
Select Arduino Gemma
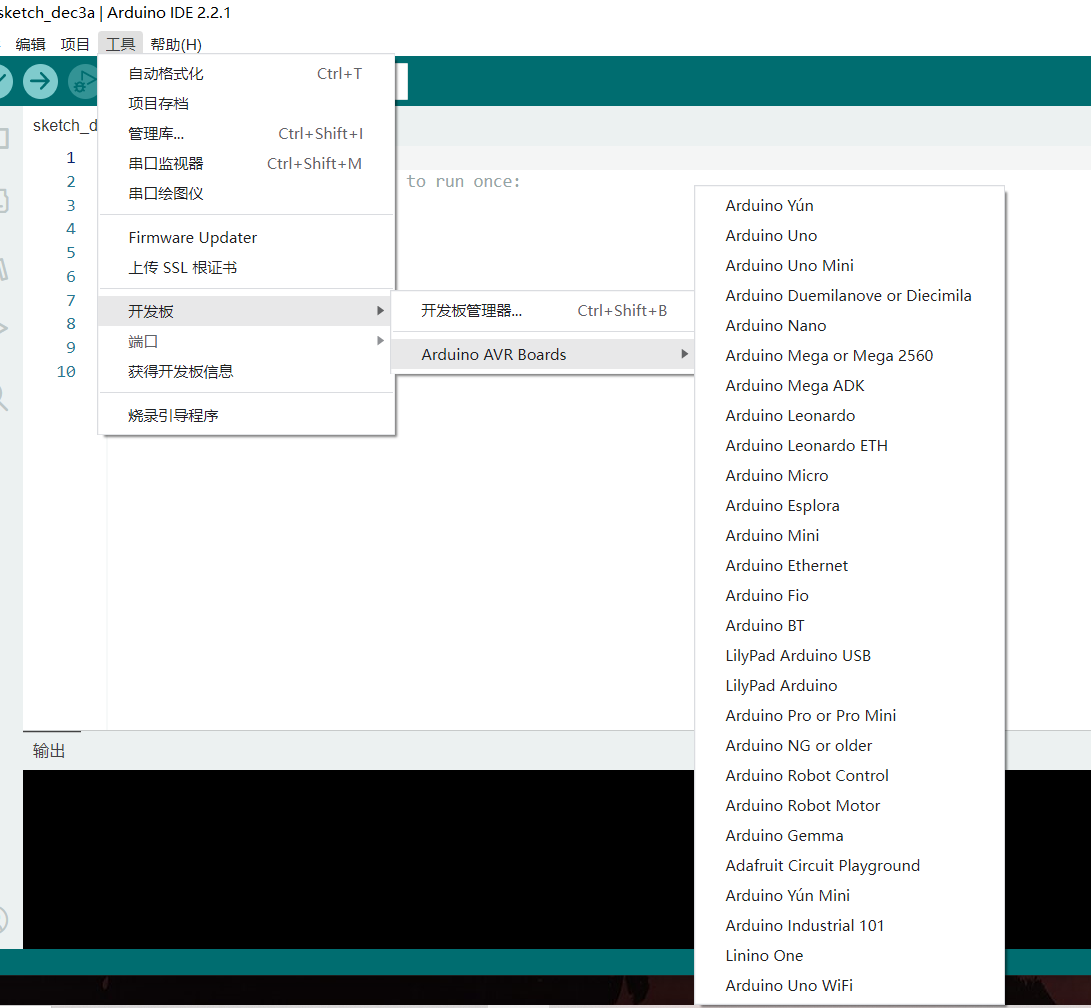850,835
